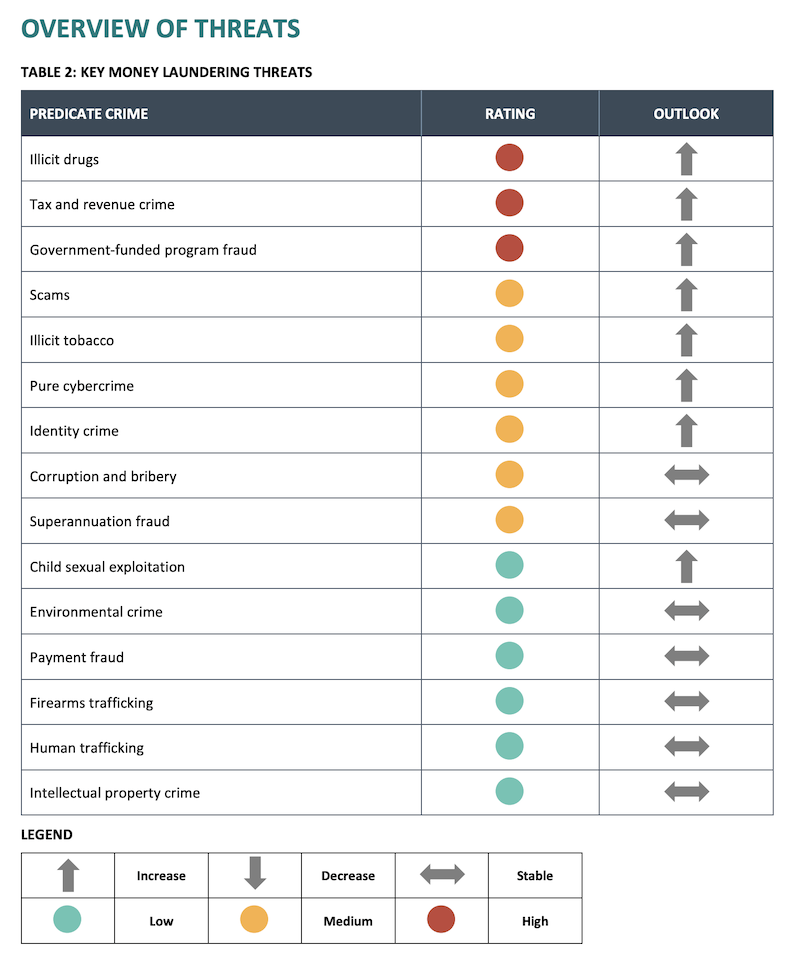Click the legend's Increase up arrow icon
800x967 pixels.
point(68,875)
